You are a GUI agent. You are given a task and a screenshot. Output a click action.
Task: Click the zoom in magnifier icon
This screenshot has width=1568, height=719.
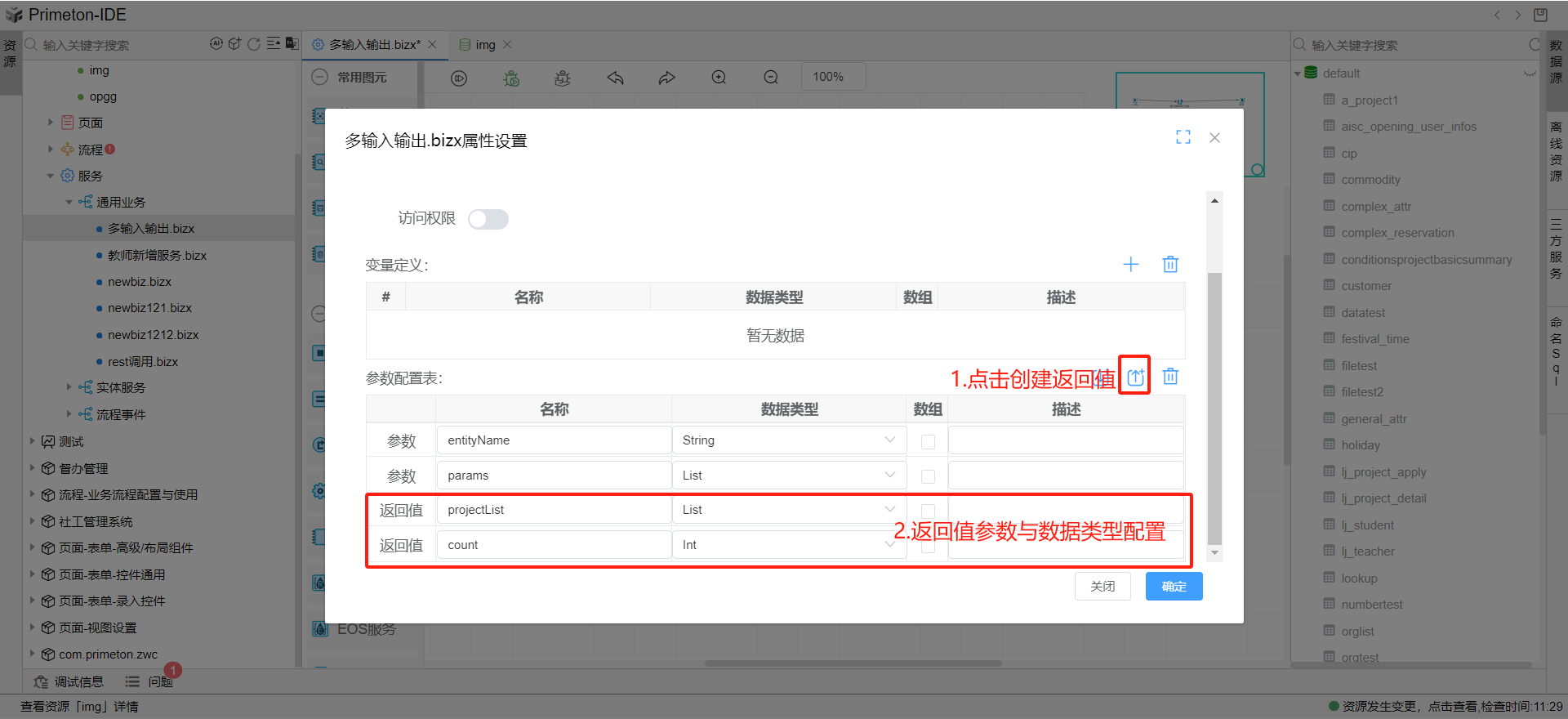tap(719, 78)
